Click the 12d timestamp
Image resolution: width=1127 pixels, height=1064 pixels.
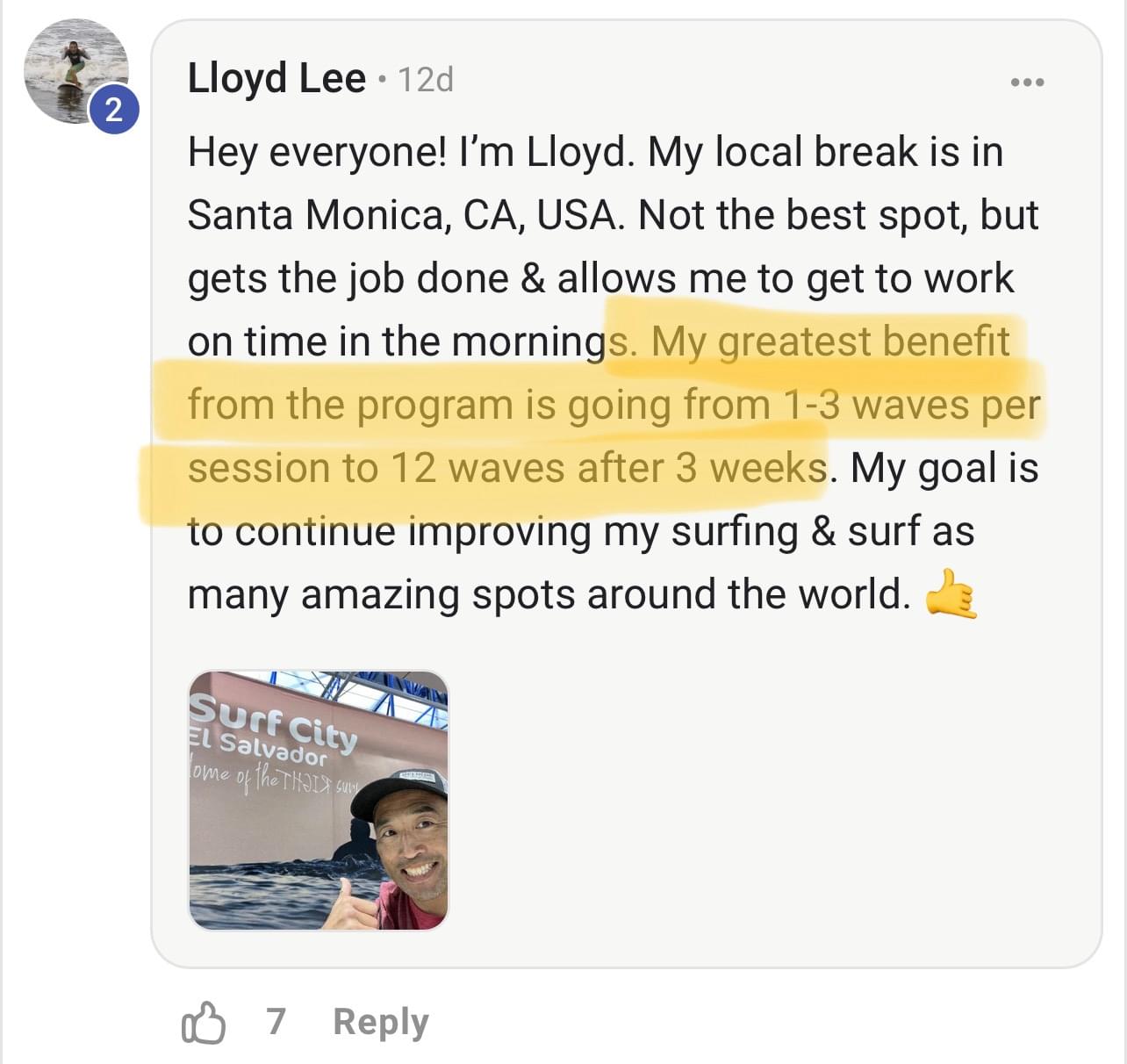(x=426, y=80)
